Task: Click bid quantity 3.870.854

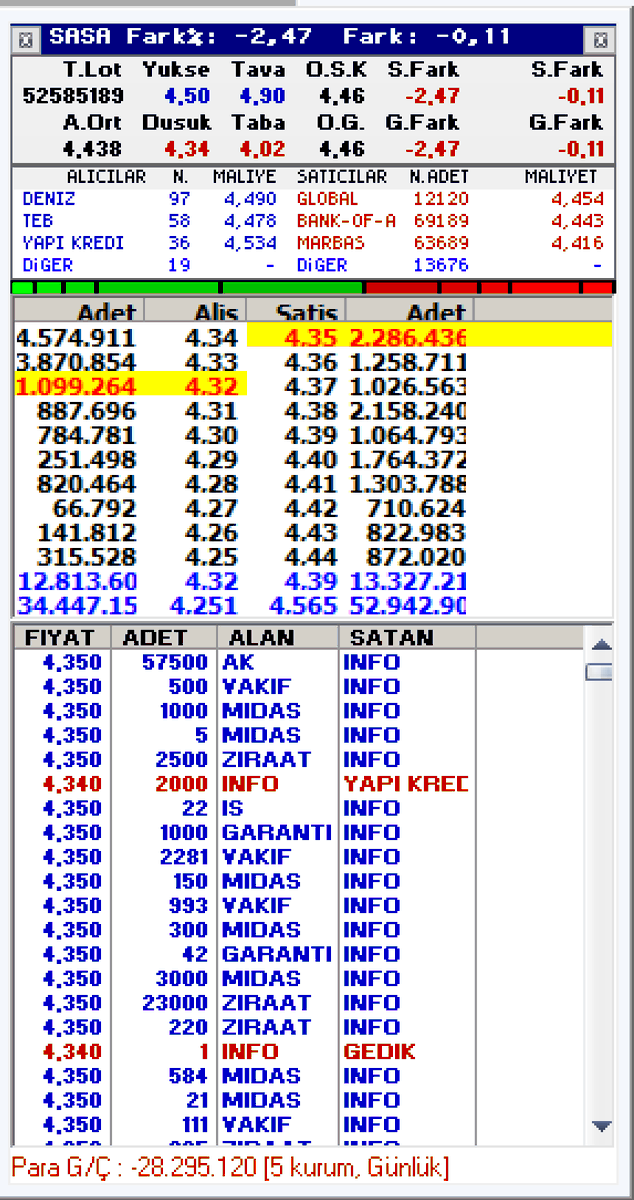Action: (x=76, y=362)
